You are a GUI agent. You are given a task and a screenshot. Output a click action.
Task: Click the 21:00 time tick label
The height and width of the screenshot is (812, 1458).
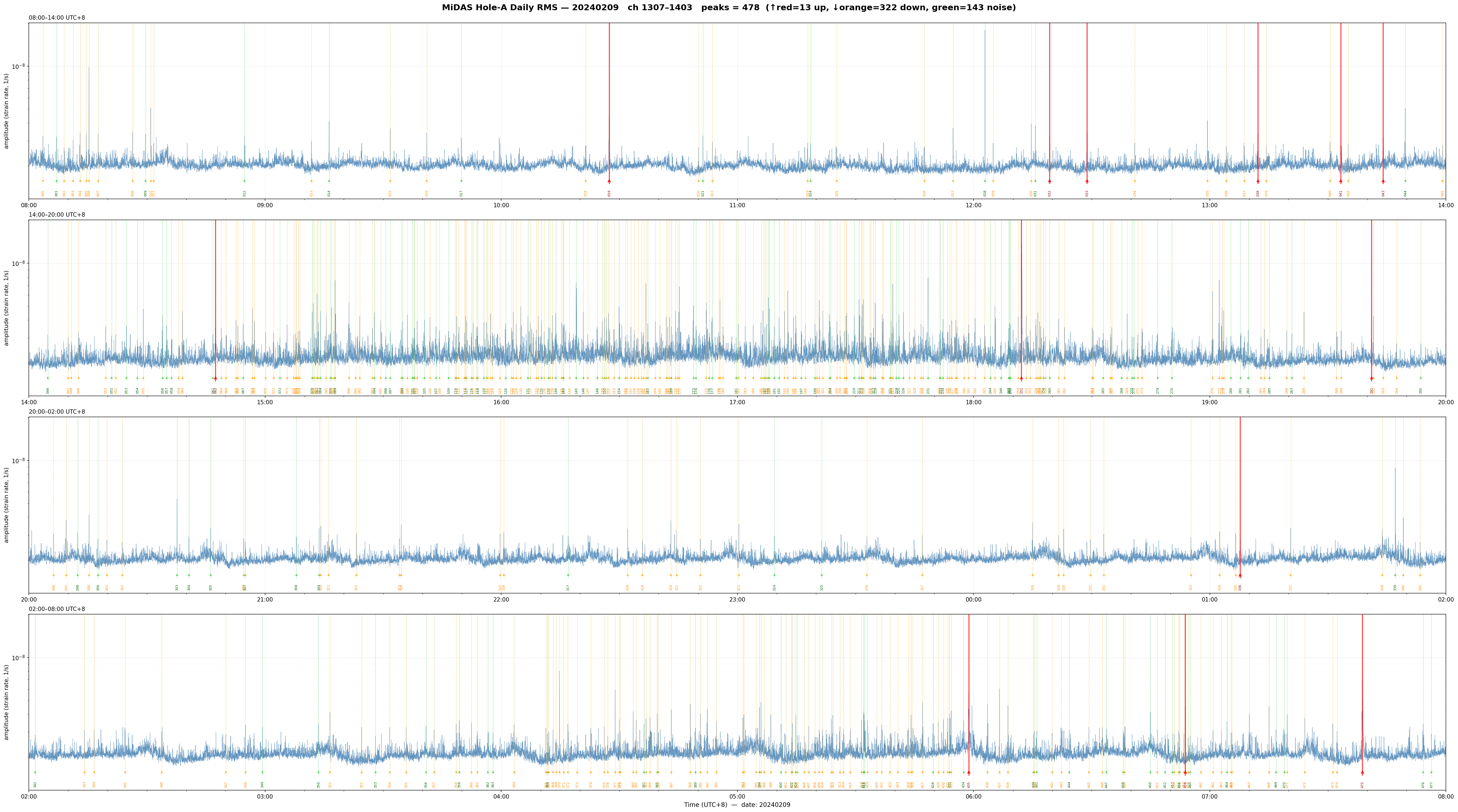pos(265,599)
